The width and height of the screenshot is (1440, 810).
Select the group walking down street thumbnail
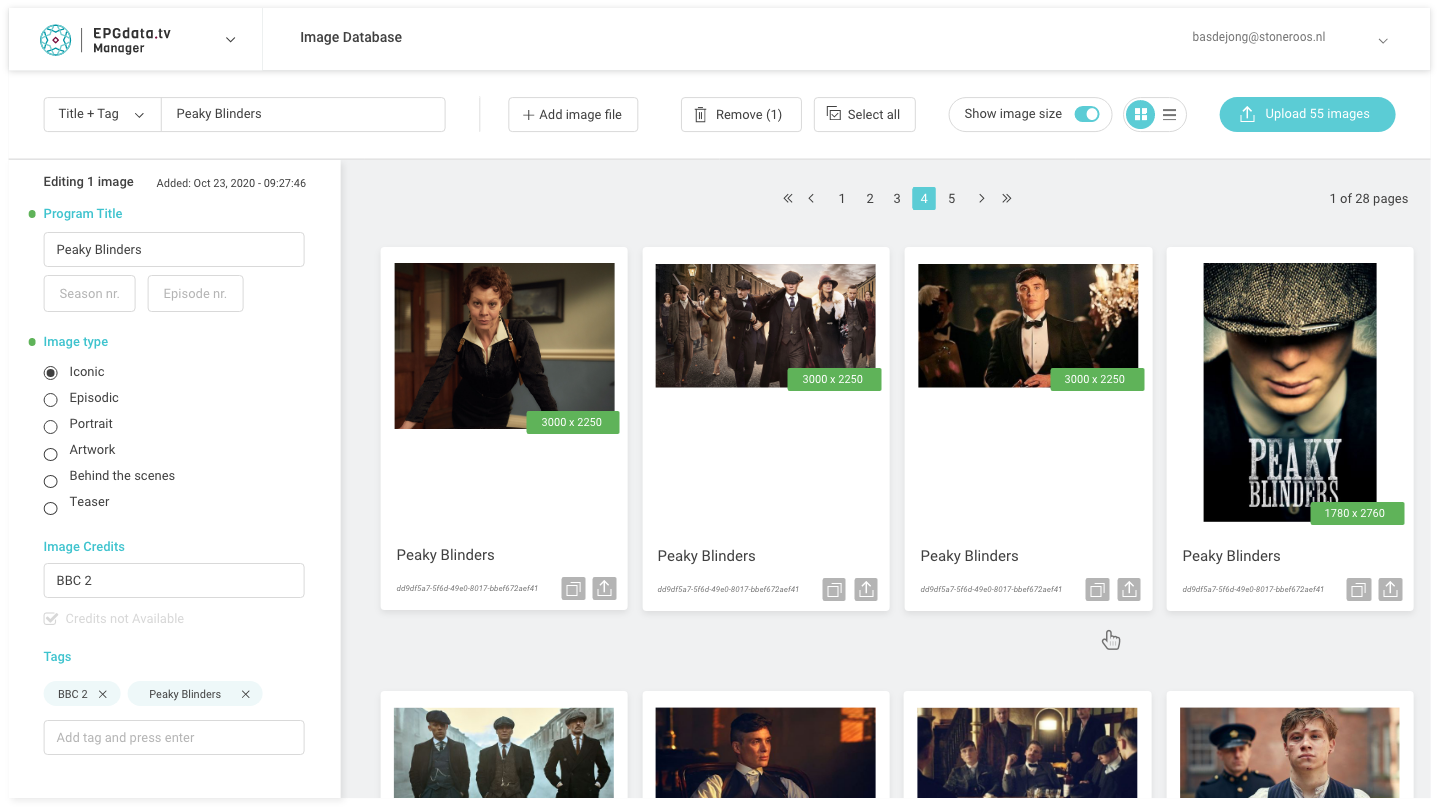coord(766,326)
